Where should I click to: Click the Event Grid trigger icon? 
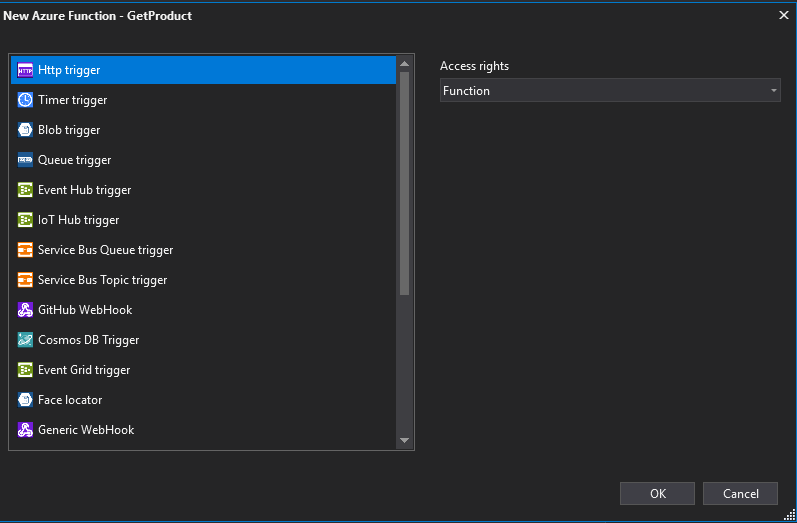[25, 370]
